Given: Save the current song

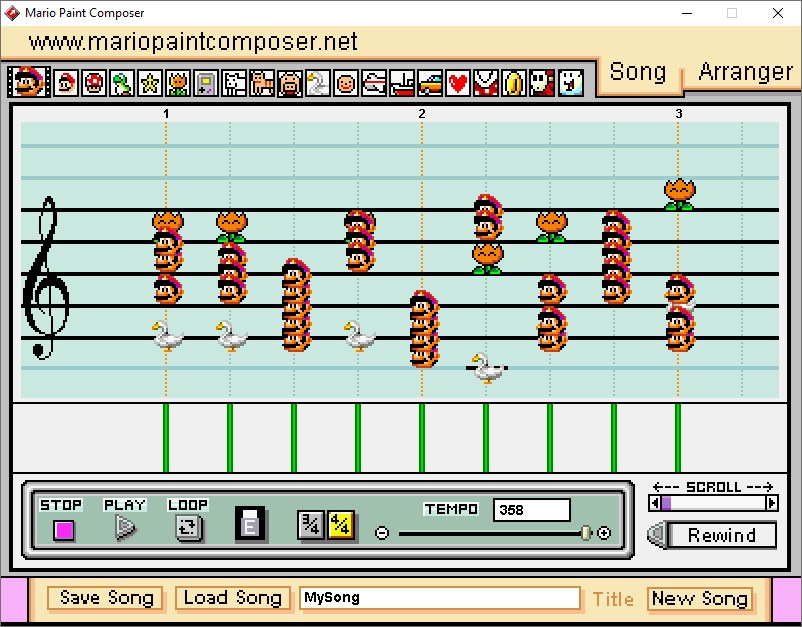Looking at the screenshot, I should click(104, 597).
